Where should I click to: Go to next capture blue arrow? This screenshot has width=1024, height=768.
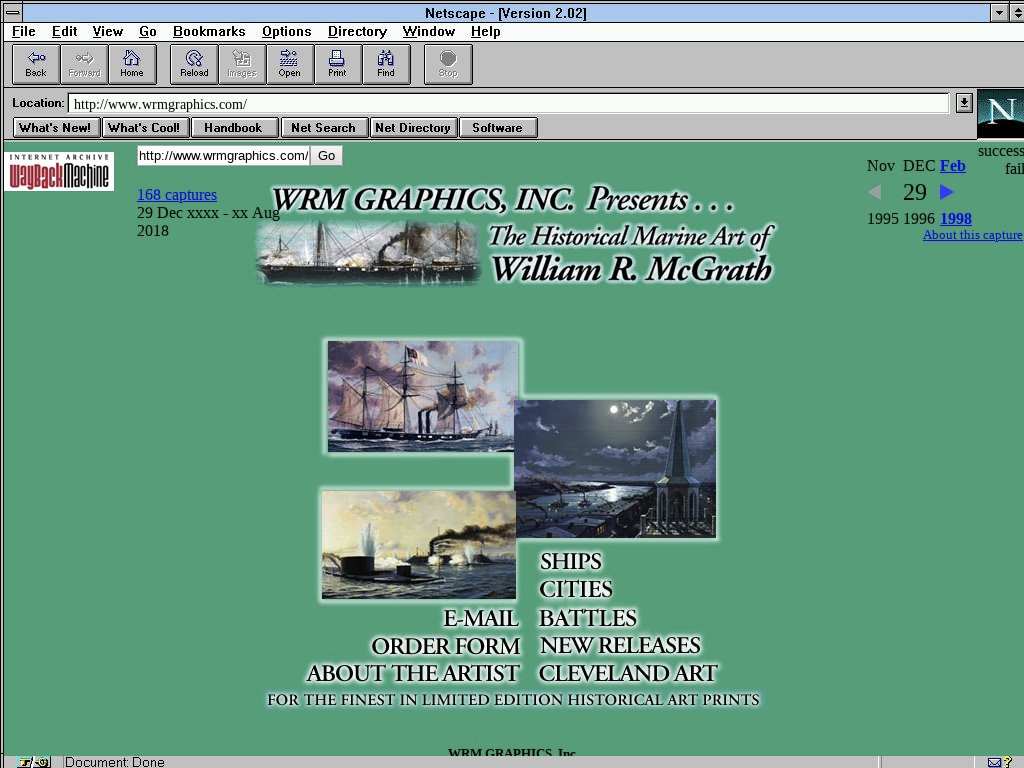click(x=946, y=192)
